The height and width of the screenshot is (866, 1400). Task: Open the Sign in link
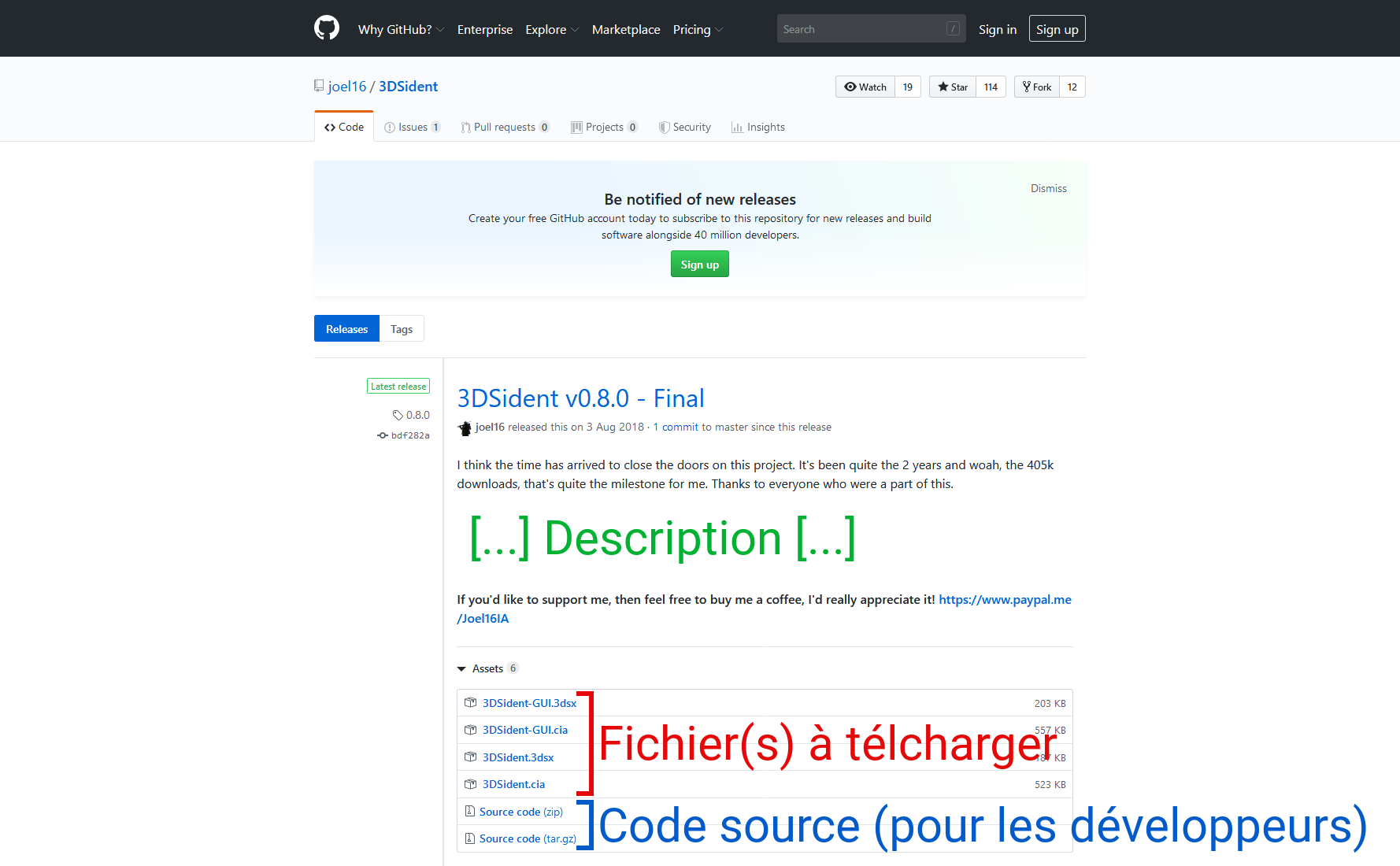point(998,29)
